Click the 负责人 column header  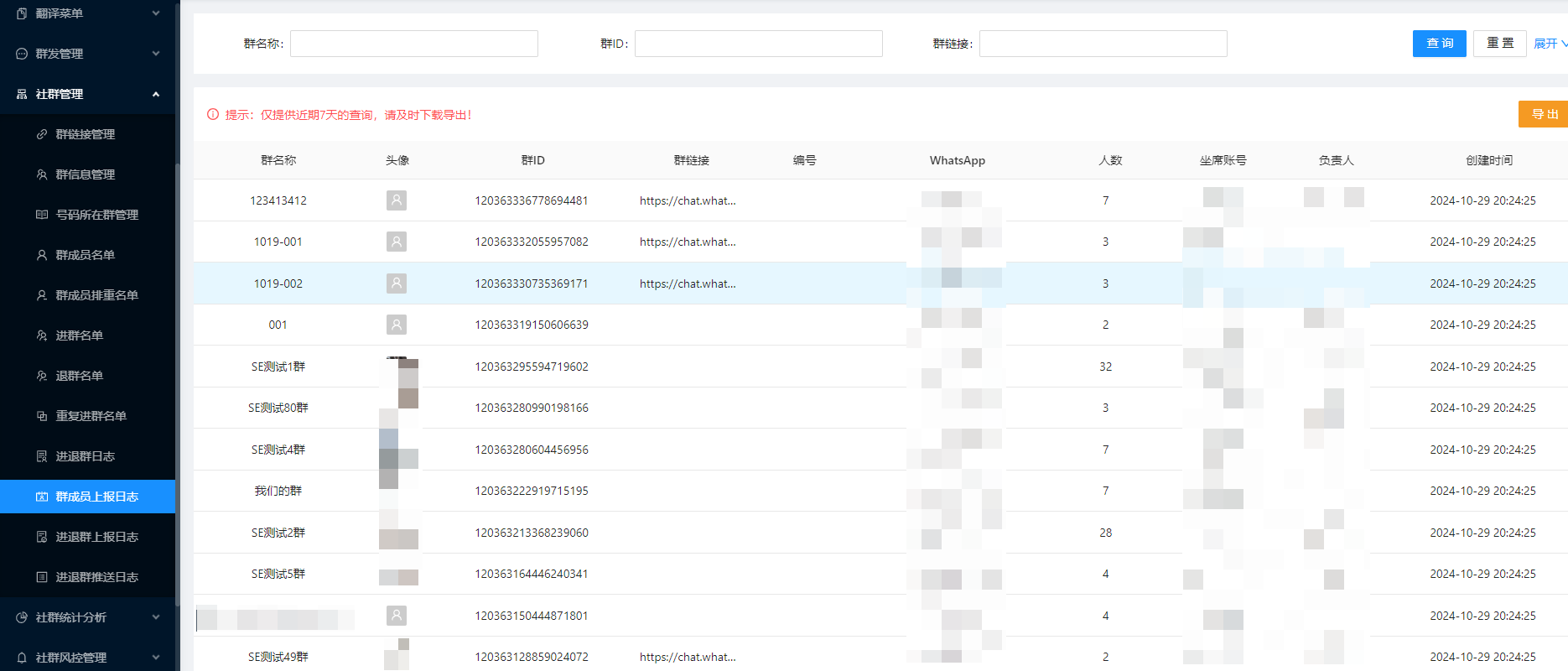pyautogui.click(x=1337, y=160)
